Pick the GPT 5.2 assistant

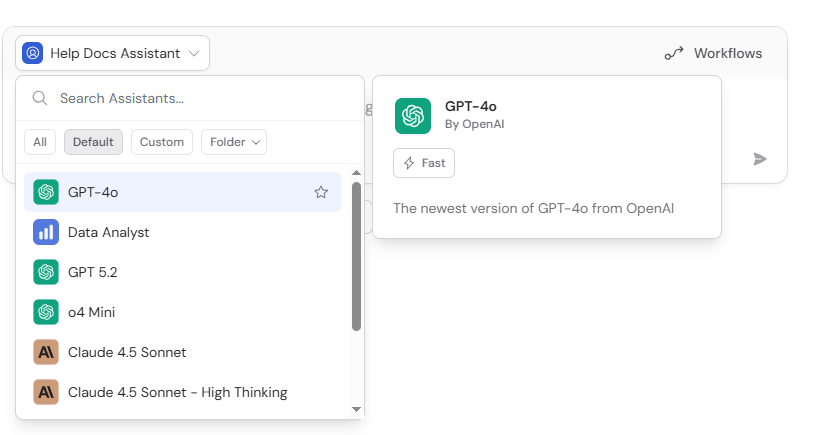pos(183,272)
